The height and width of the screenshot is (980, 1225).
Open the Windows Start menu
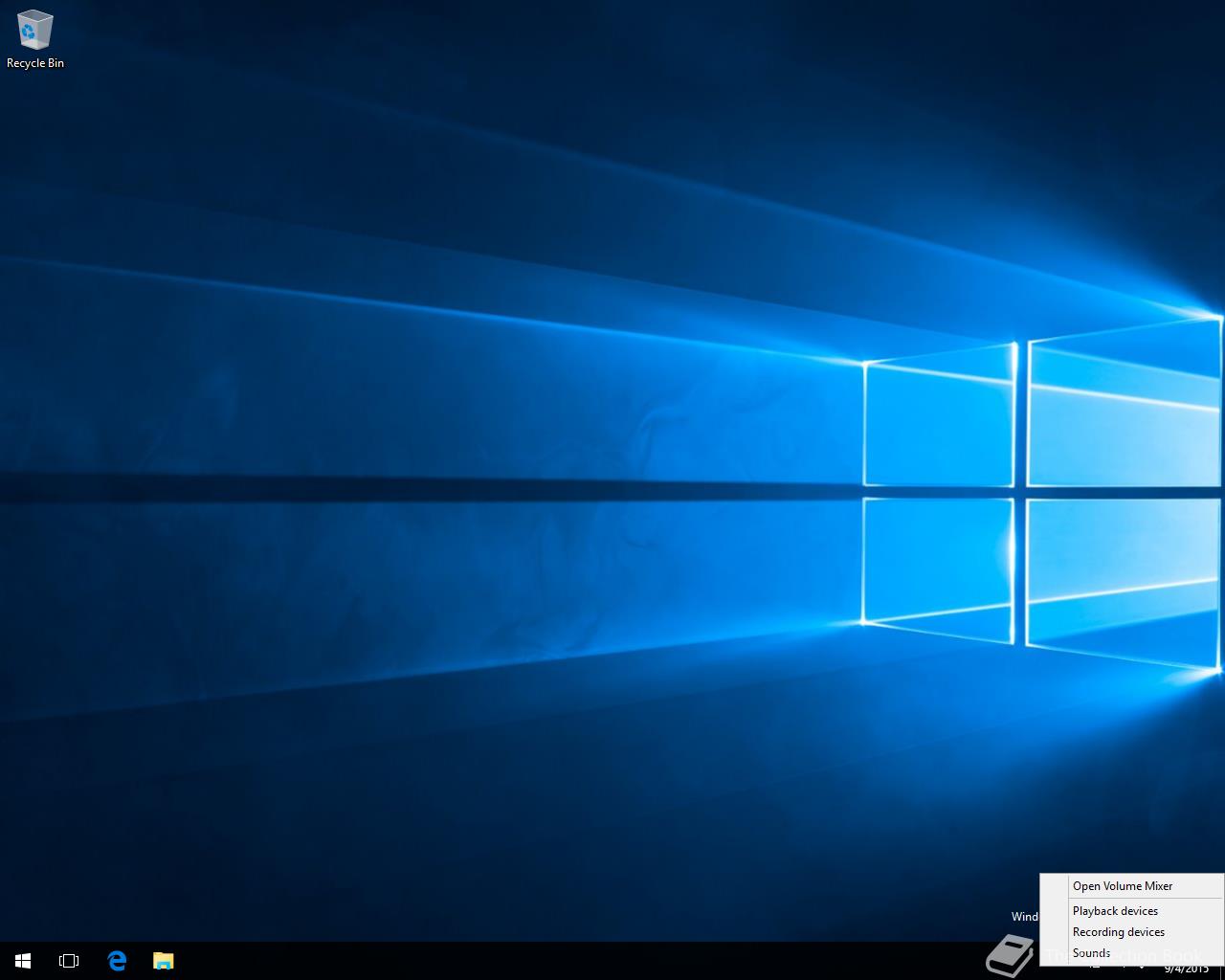(23, 961)
